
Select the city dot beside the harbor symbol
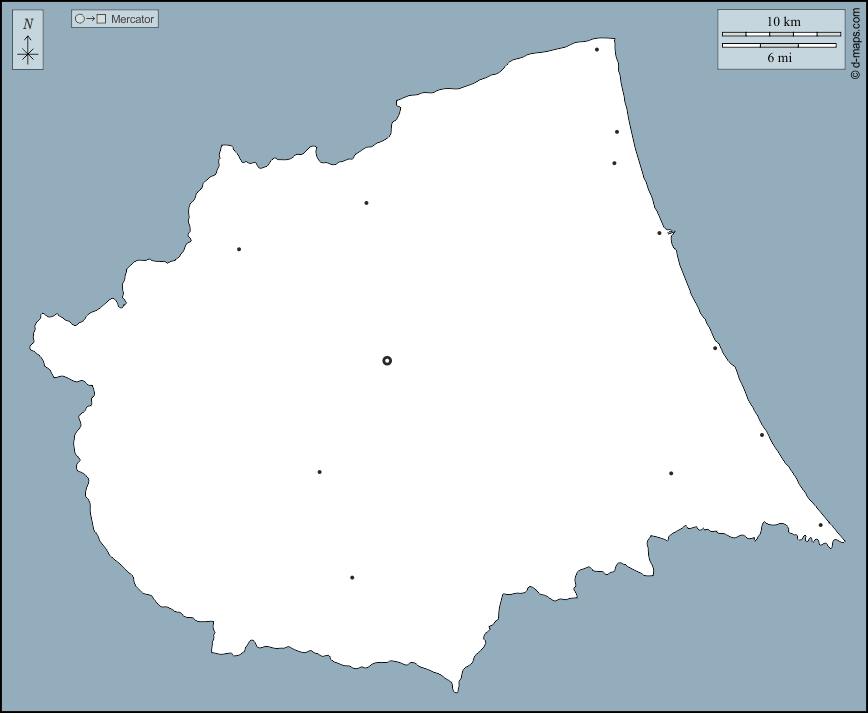pos(659,233)
